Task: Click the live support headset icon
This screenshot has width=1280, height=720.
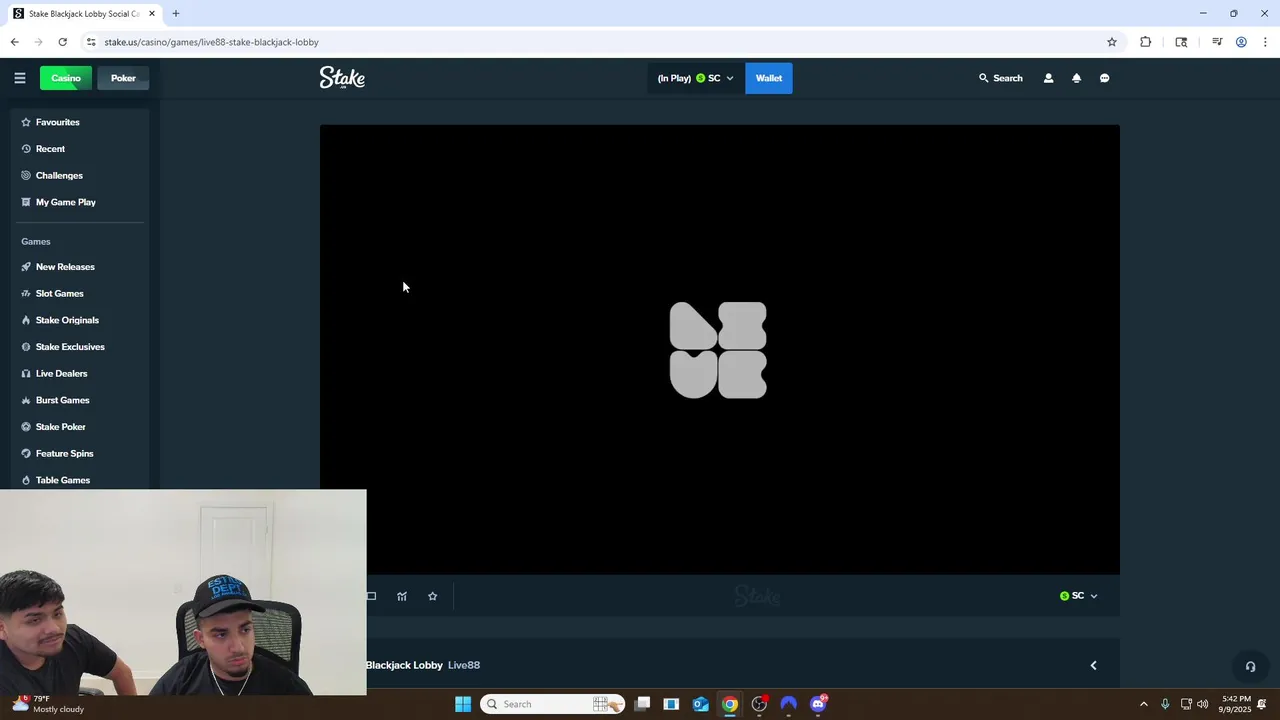Action: (1250, 667)
